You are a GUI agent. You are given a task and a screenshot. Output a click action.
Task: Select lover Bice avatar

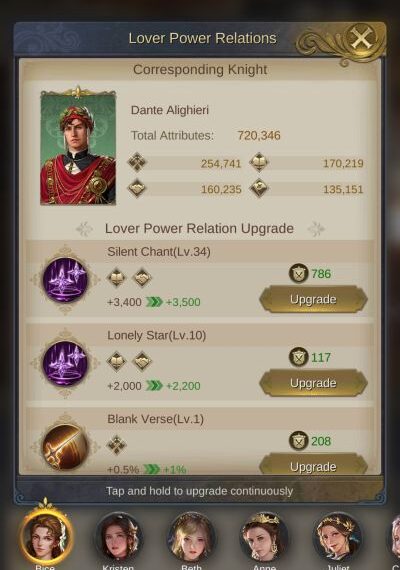(x=46, y=536)
